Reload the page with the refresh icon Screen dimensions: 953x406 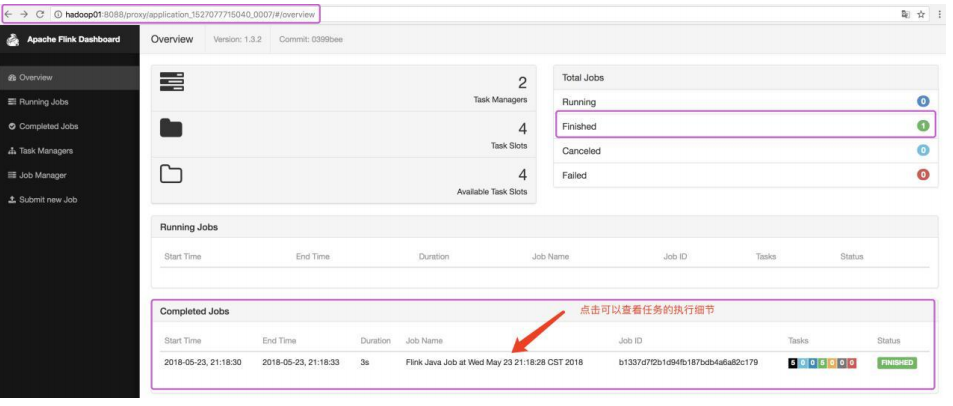[x=40, y=14]
